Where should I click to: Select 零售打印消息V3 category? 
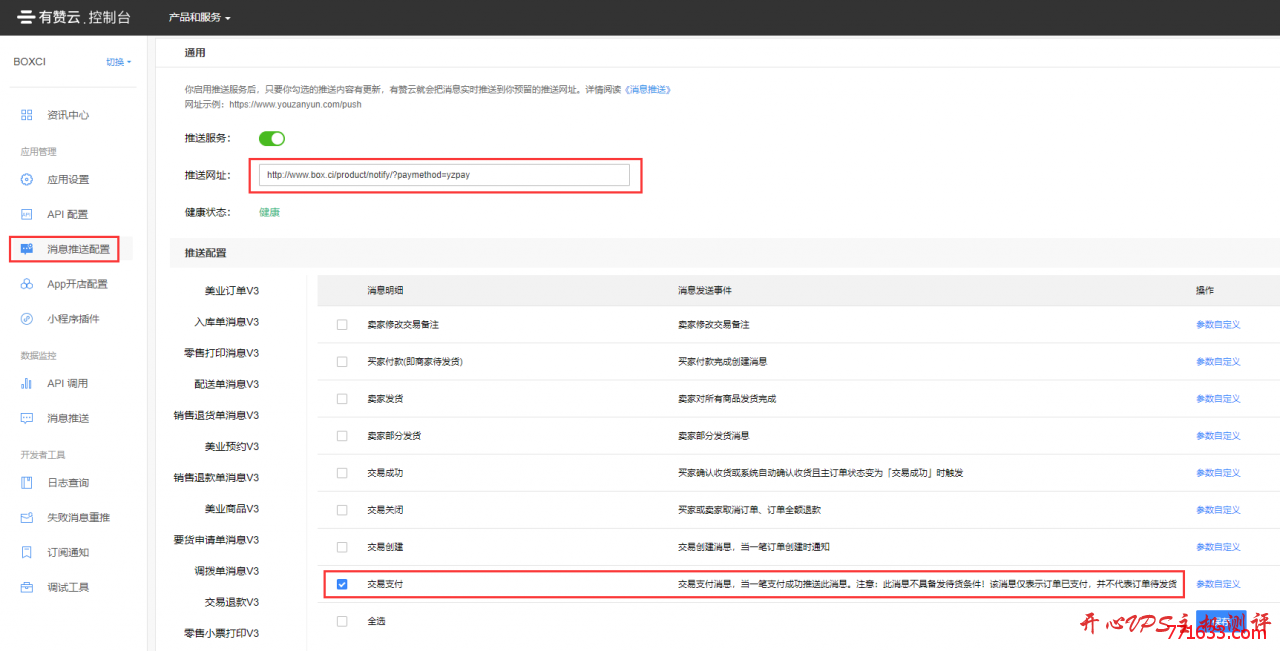click(221, 353)
